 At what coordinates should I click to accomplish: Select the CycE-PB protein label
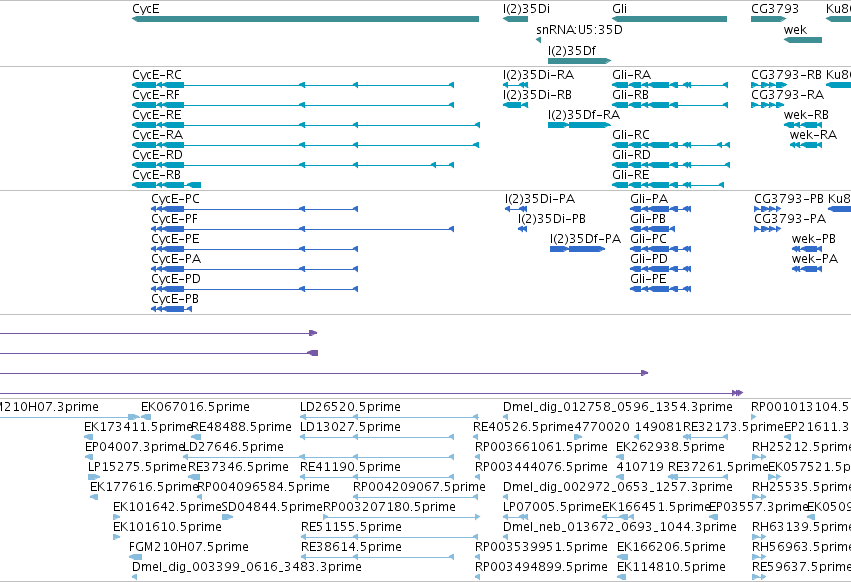click(175, 299)
